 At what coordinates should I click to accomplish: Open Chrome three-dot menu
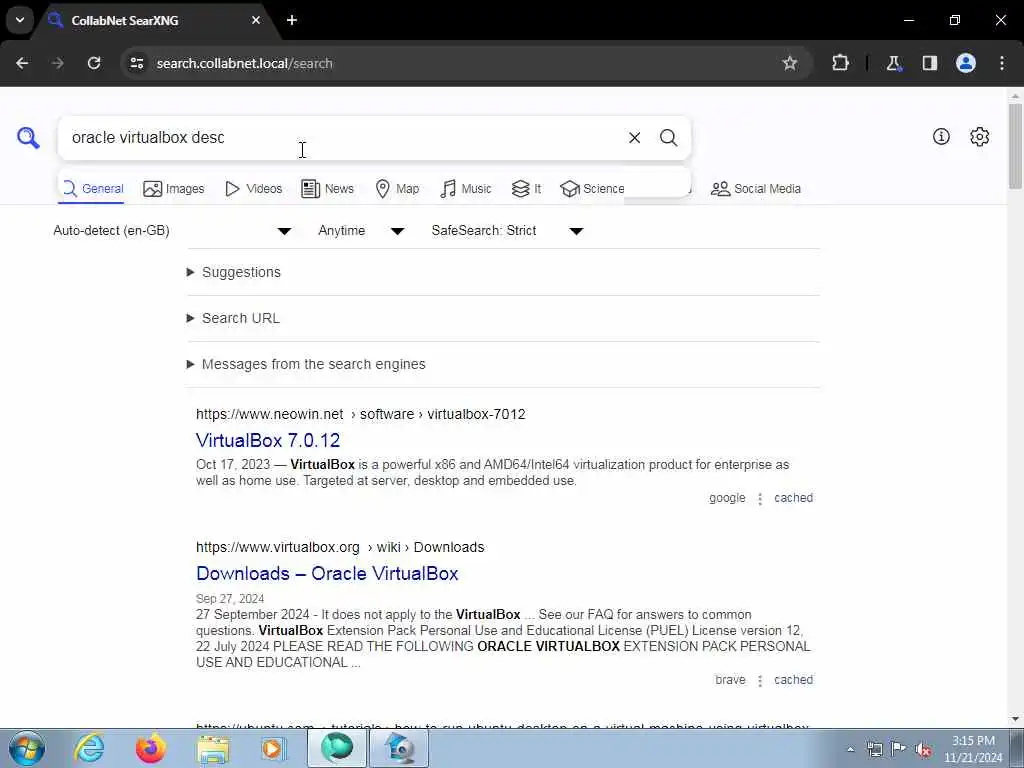1002,63
